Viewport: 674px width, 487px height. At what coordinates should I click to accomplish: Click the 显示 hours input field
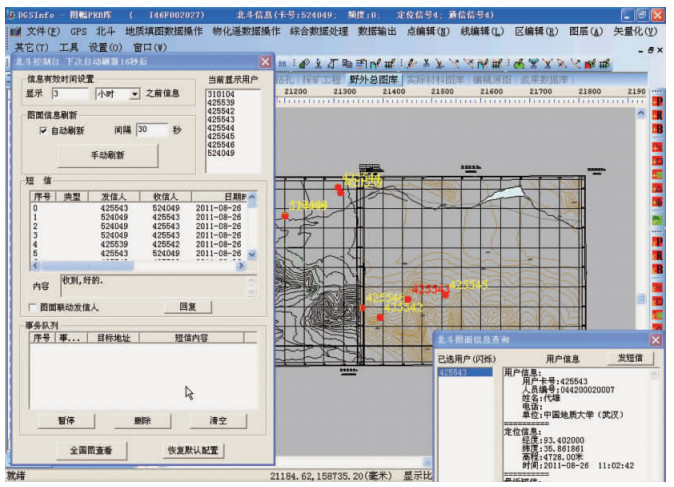tap(70, 94)
